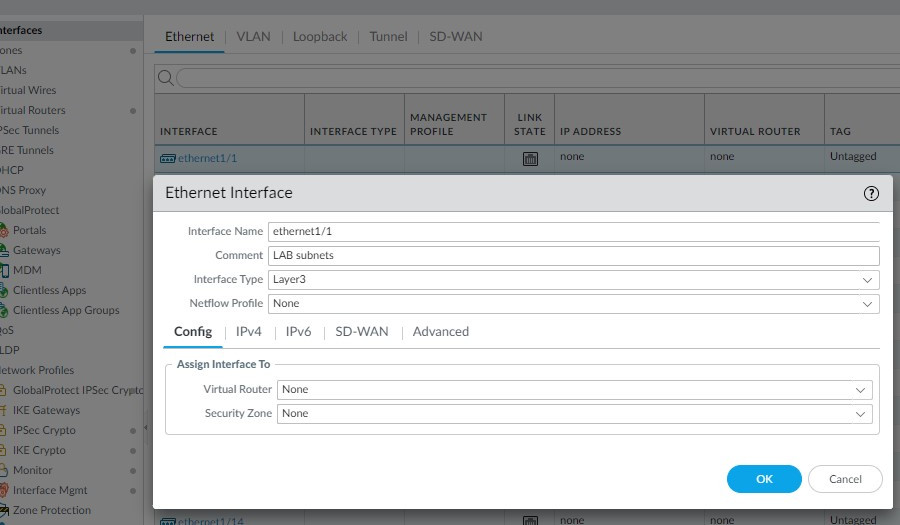The height and width of the screenshot is (525, 900).
Task: Click the INTERFACE TYPE column header
Action: 354,119
